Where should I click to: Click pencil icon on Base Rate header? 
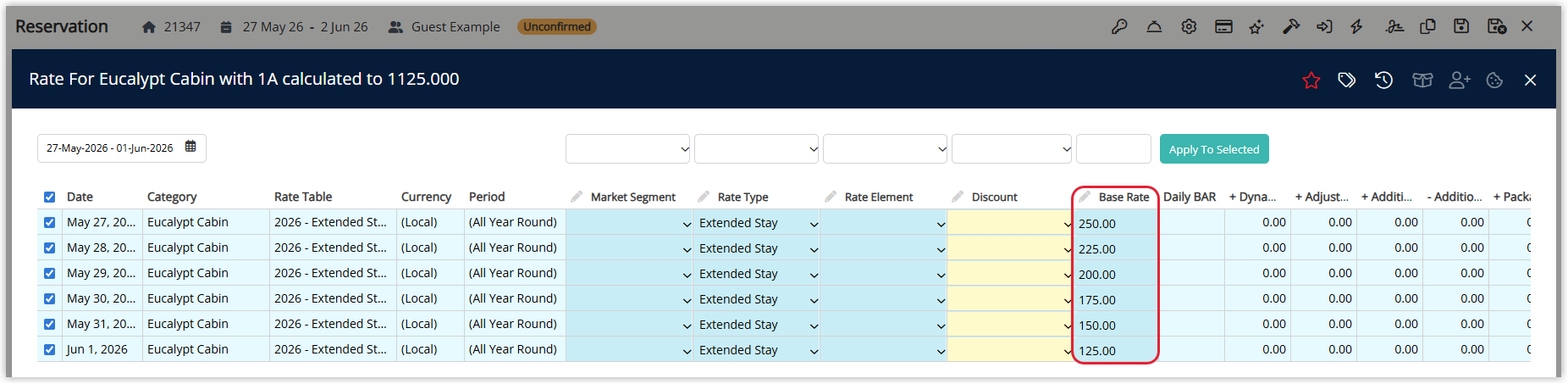[x=1085, y=196]
